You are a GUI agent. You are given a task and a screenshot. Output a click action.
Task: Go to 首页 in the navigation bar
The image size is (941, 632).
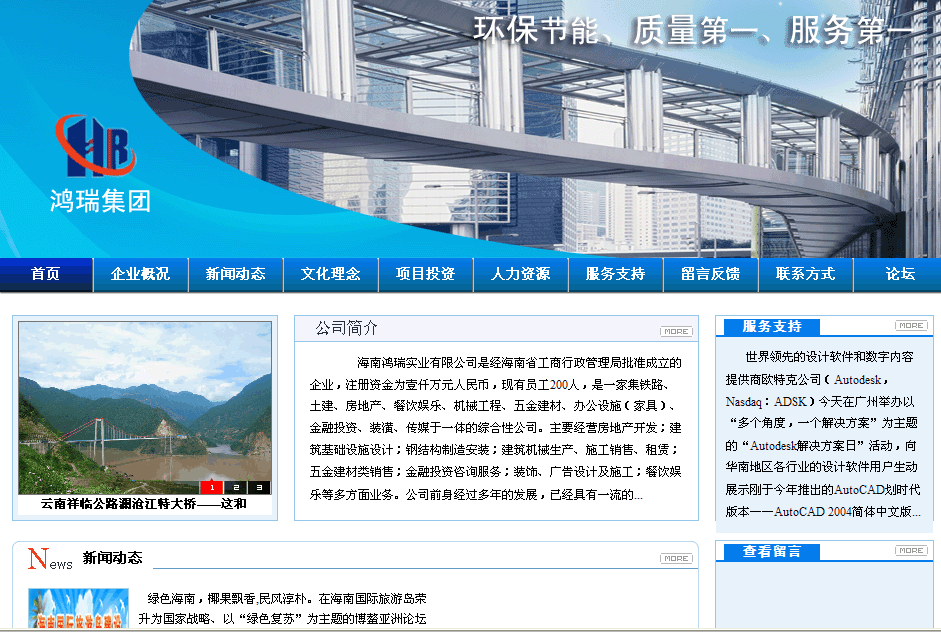coord(46,274)
